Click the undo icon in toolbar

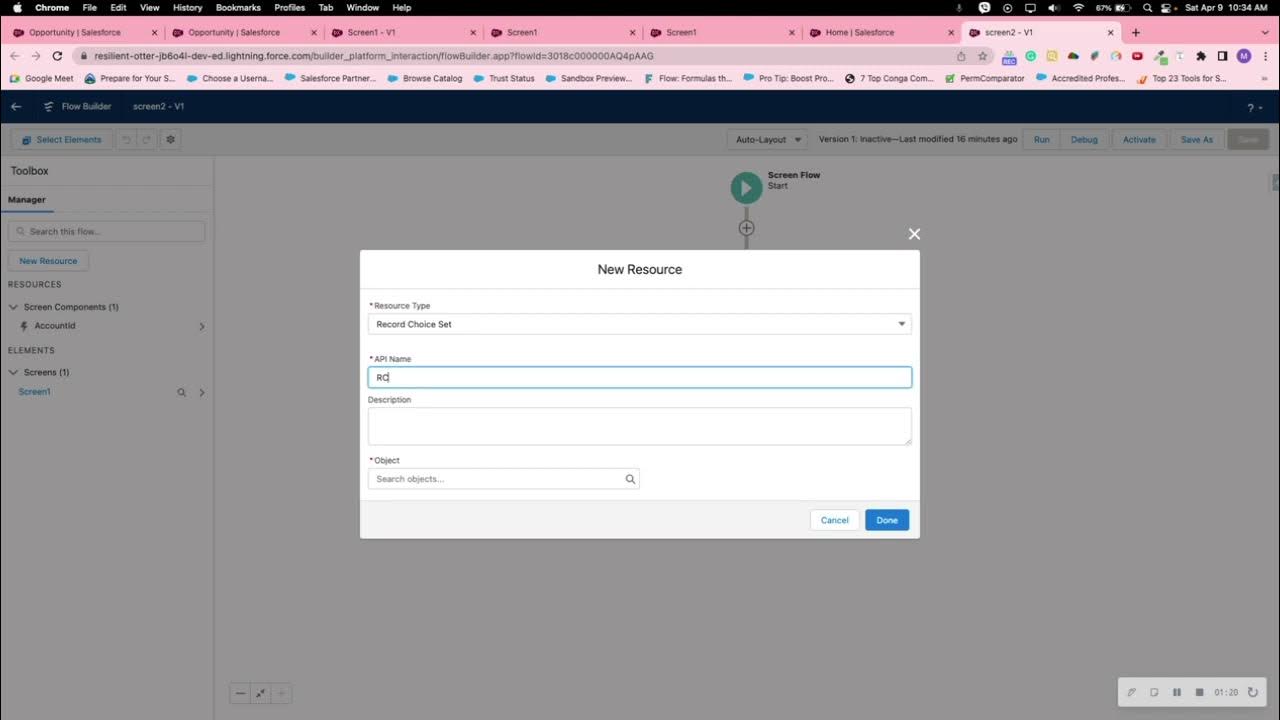point(126,140)
